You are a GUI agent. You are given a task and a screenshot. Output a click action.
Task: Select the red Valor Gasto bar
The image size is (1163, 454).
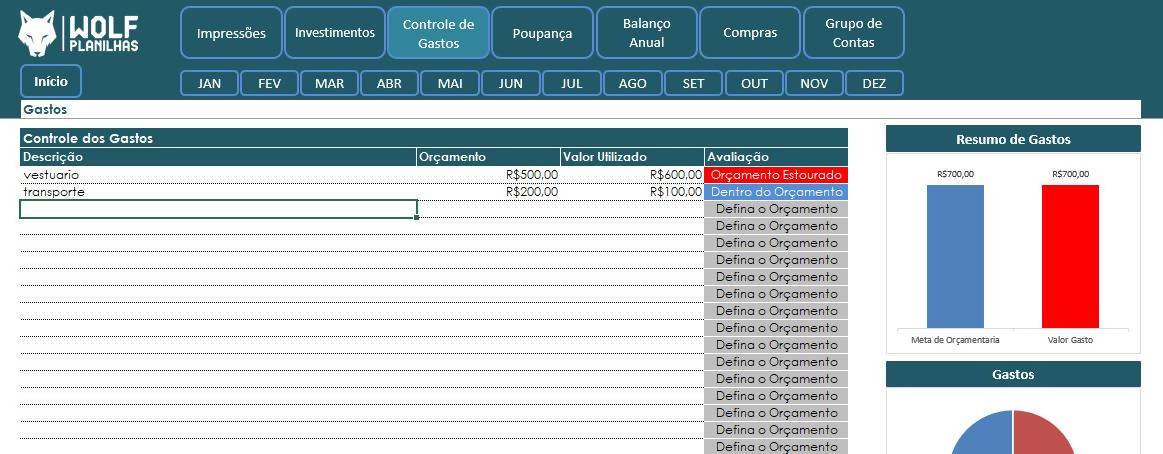1070,257
